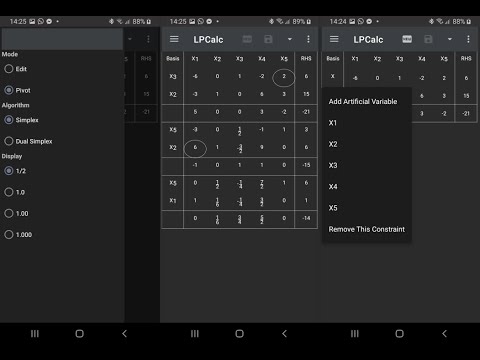Tap X3 basis label in middle screen first tableau
Screen dimensions: 480x360
pos(173,77)
